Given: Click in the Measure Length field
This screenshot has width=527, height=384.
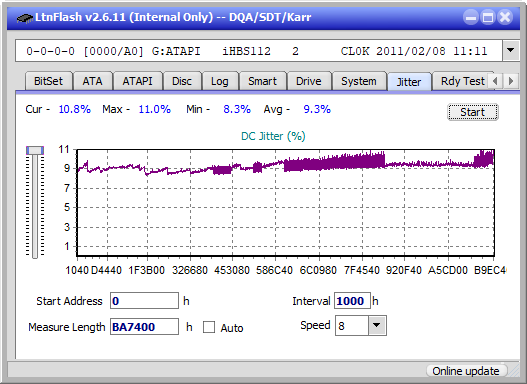Looking at the screenshot, I should click(145, 327).
